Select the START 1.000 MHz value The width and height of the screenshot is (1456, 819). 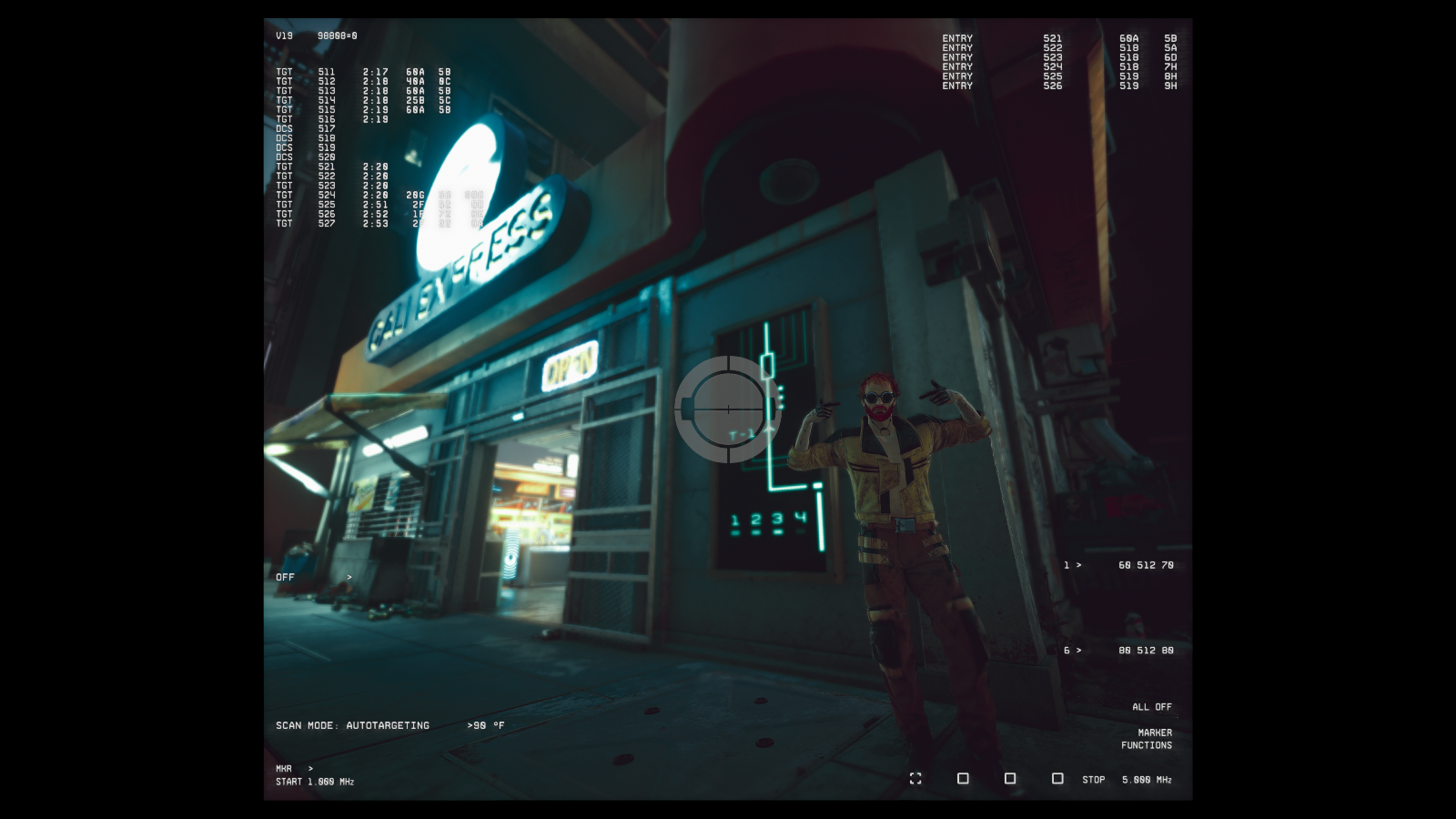point(315,782)
